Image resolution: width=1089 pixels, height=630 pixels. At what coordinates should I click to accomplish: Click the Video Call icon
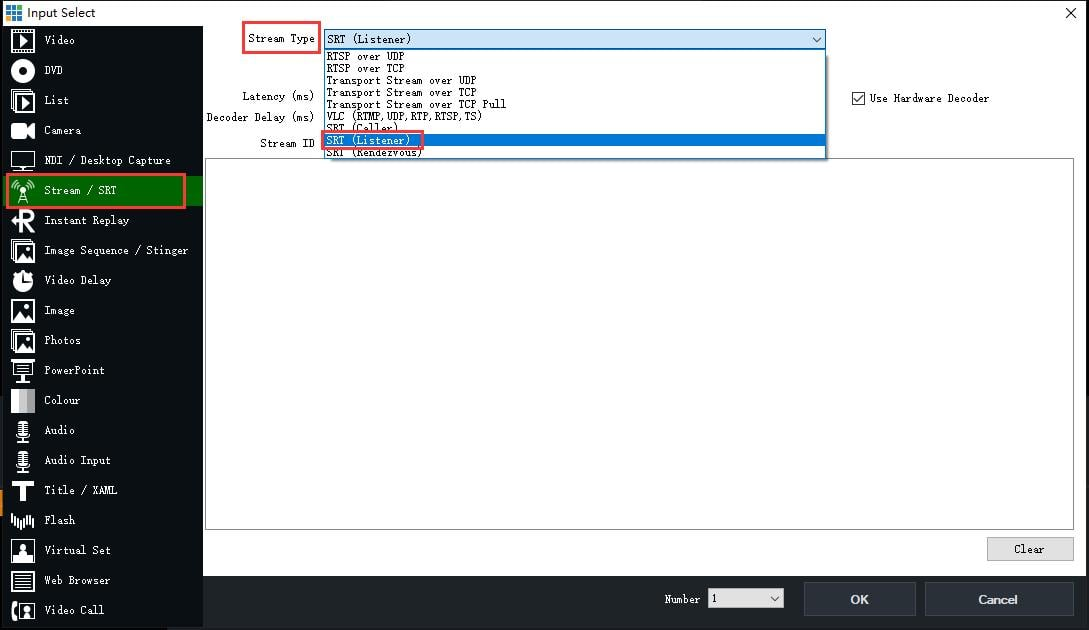(23, 610)
